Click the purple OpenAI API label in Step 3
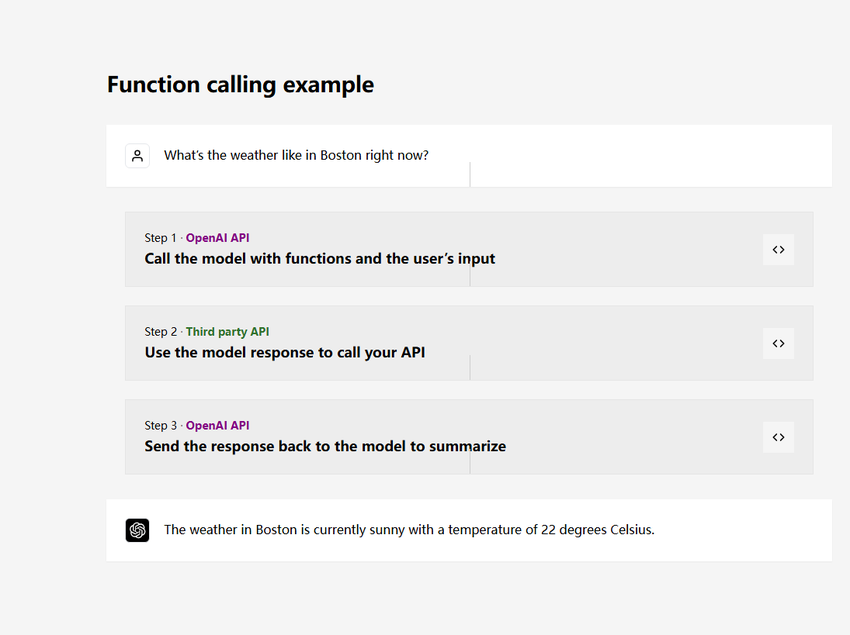850x635 pixels. pyautogui.click(x=217, y=425)
